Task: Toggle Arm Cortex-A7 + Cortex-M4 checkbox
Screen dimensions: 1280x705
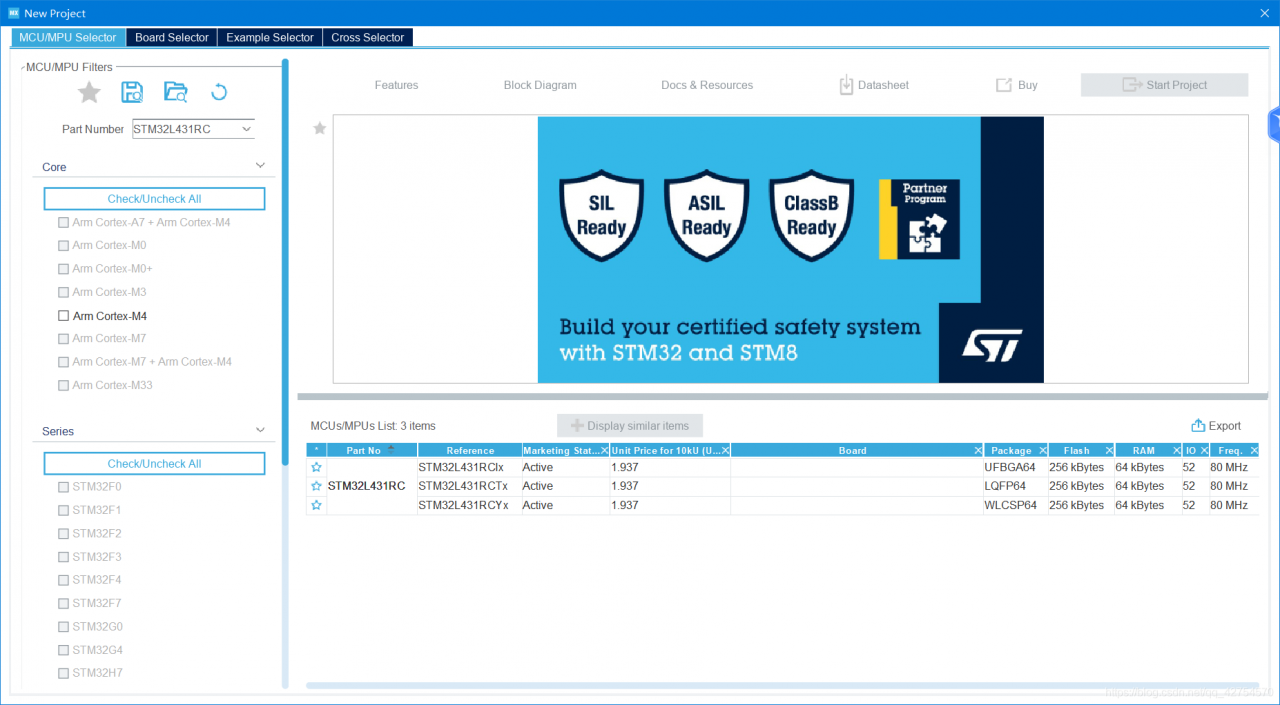Action: click(64, 222)
